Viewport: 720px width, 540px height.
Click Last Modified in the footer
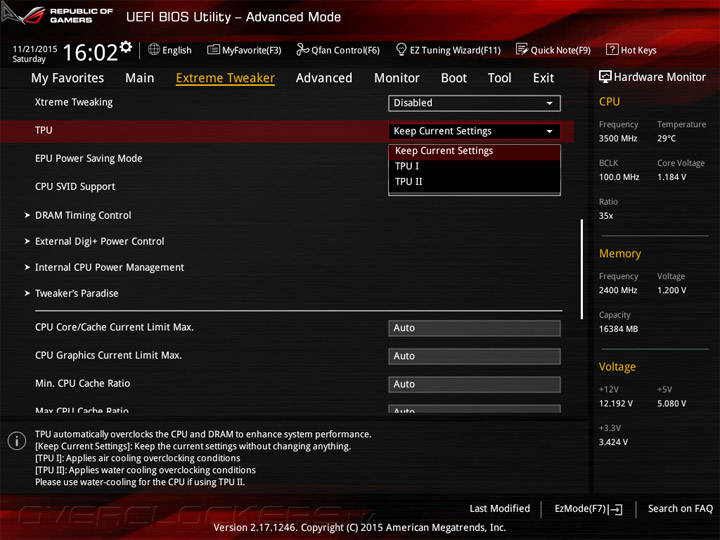click(x=500, y=509)
